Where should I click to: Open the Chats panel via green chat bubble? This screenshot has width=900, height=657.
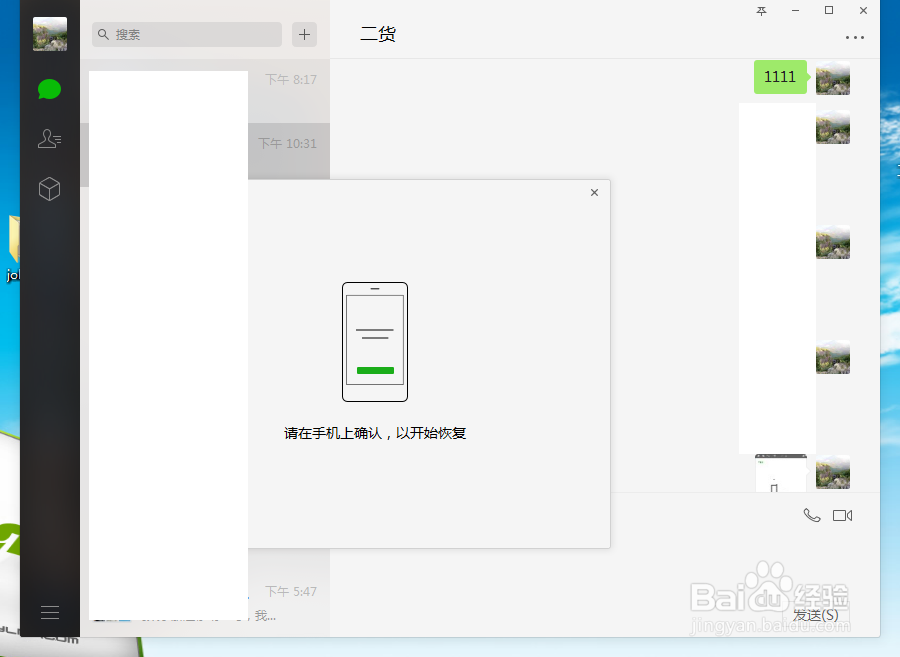click(49, 89)
